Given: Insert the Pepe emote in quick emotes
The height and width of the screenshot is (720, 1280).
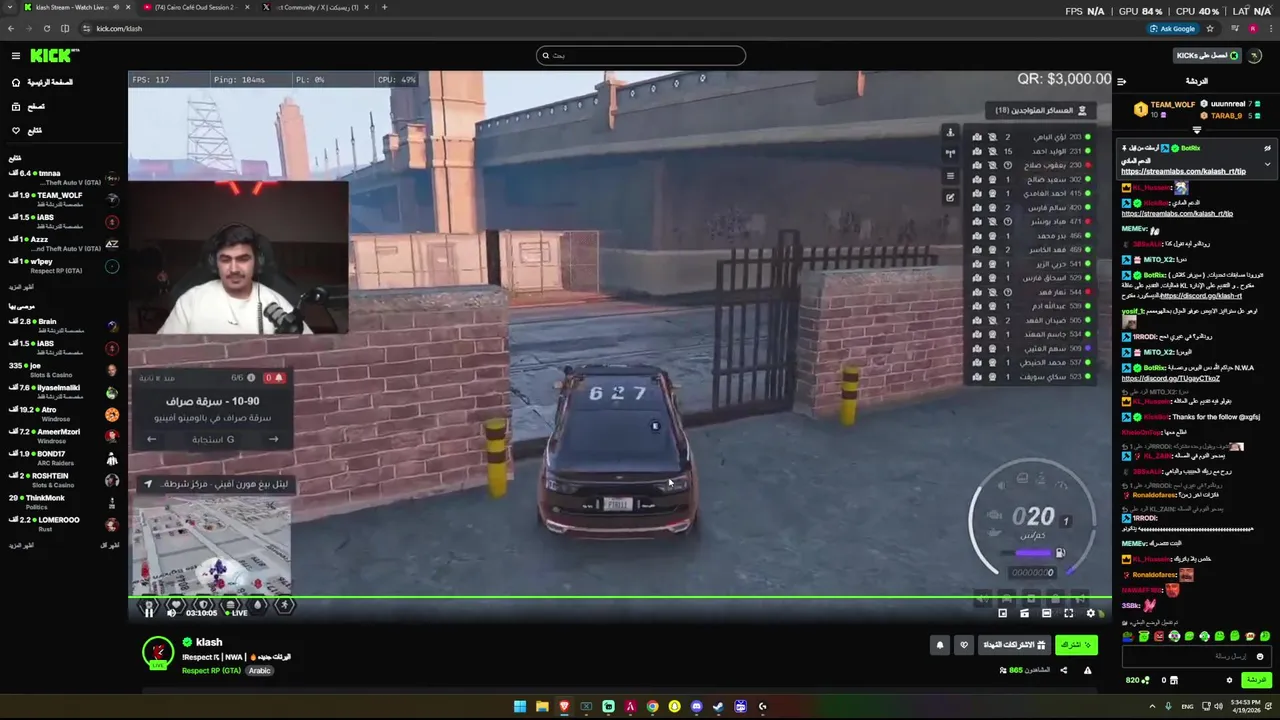Looking at the screenshot, I should coord(1128,636).
